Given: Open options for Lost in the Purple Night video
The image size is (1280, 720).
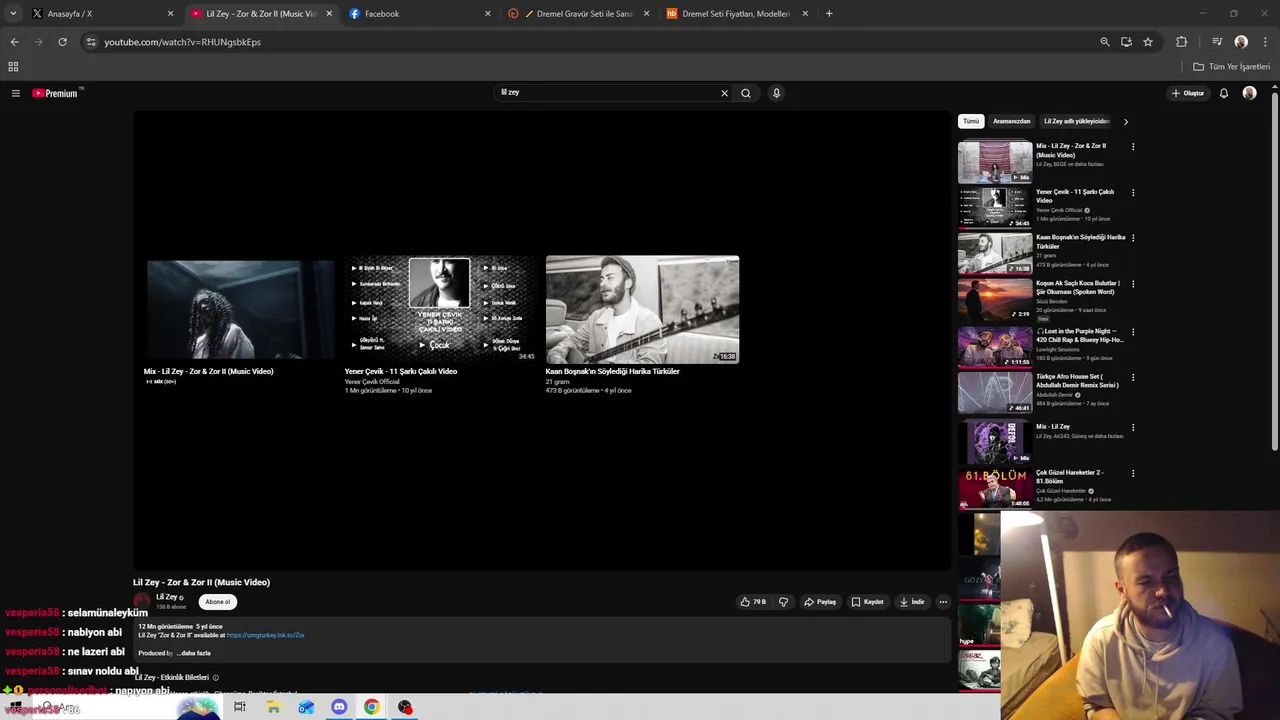Looking at the screenshot, I should (x=1133, y=332).
